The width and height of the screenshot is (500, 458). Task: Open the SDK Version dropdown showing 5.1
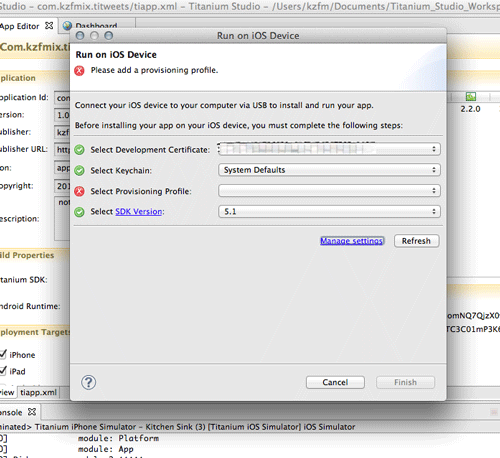[329, 211]
